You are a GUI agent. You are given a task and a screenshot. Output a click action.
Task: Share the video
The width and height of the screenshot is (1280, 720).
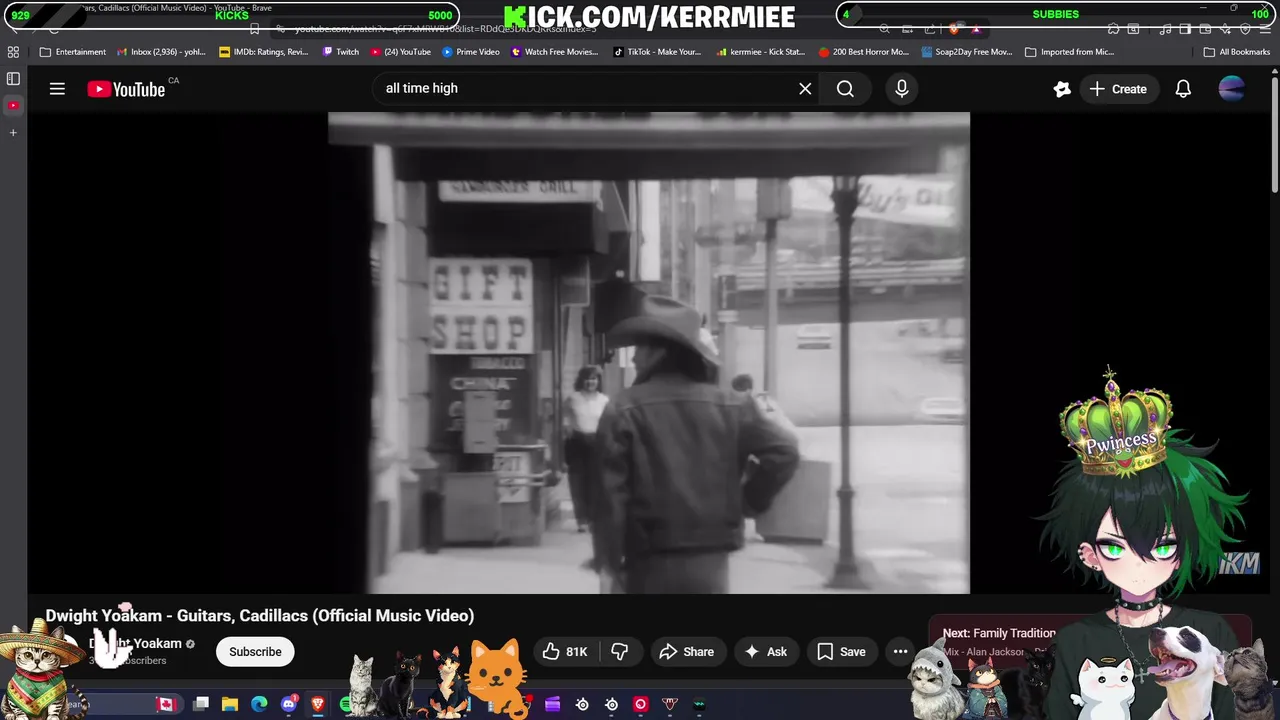tap(687, 651)
